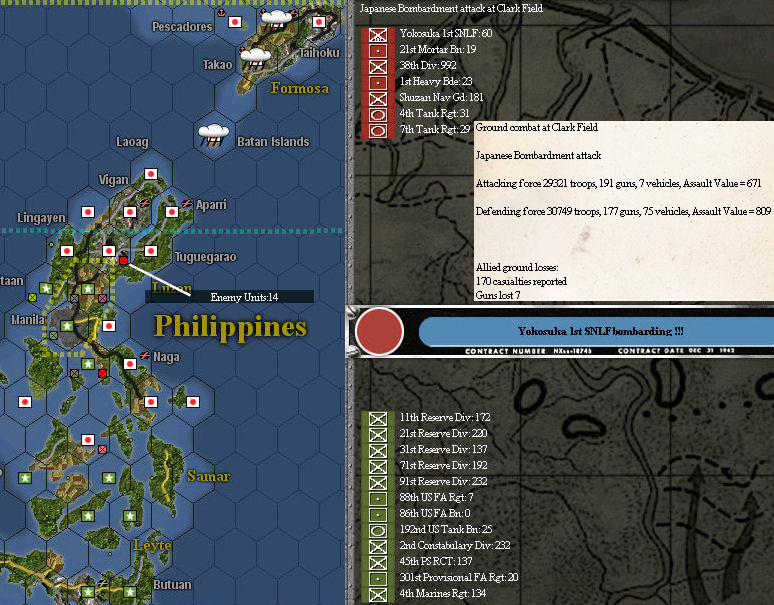The width and height of the screenshot is (774, 605).
Task: Click the 'Allied ground losses:' heading
Action: [x=517, y=267]
